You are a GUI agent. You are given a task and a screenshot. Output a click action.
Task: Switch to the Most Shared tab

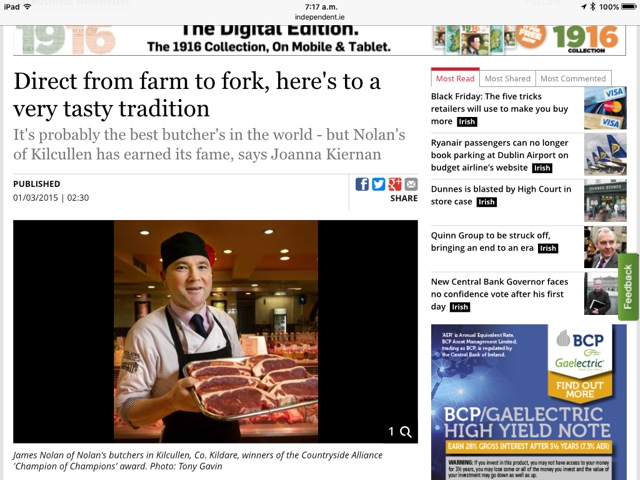(x=507, y=78)
